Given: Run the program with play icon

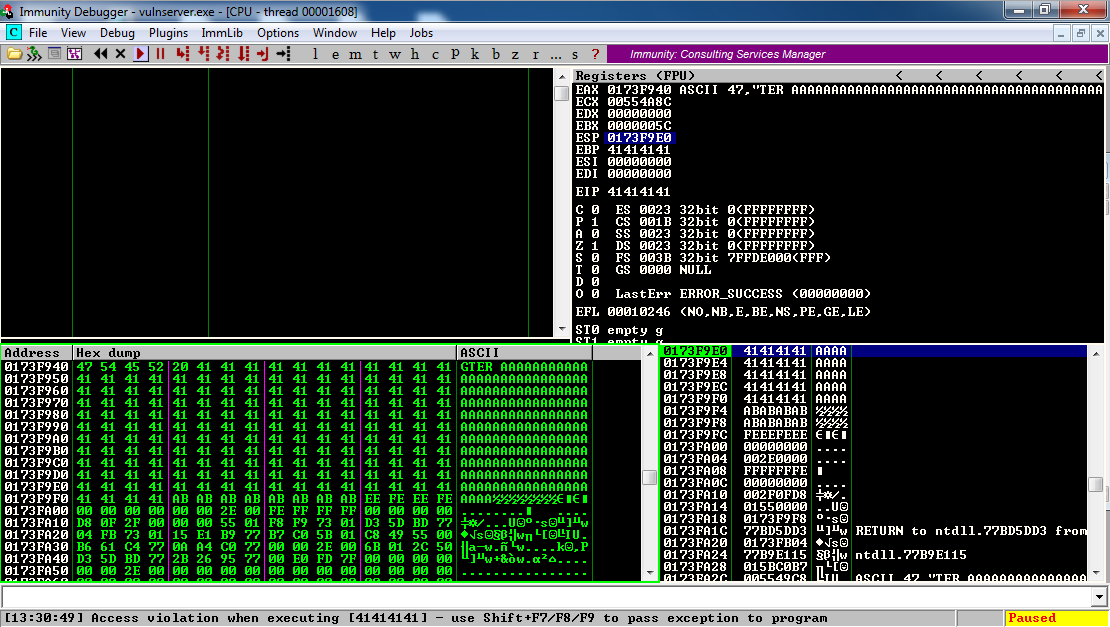Looking at the screenshot, I should (x=140, y=54).
